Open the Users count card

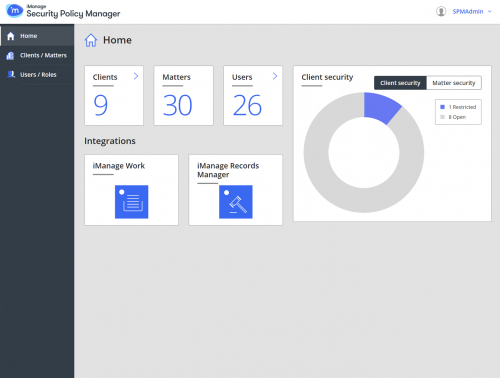pyautogui.click(x=253, y=95)
